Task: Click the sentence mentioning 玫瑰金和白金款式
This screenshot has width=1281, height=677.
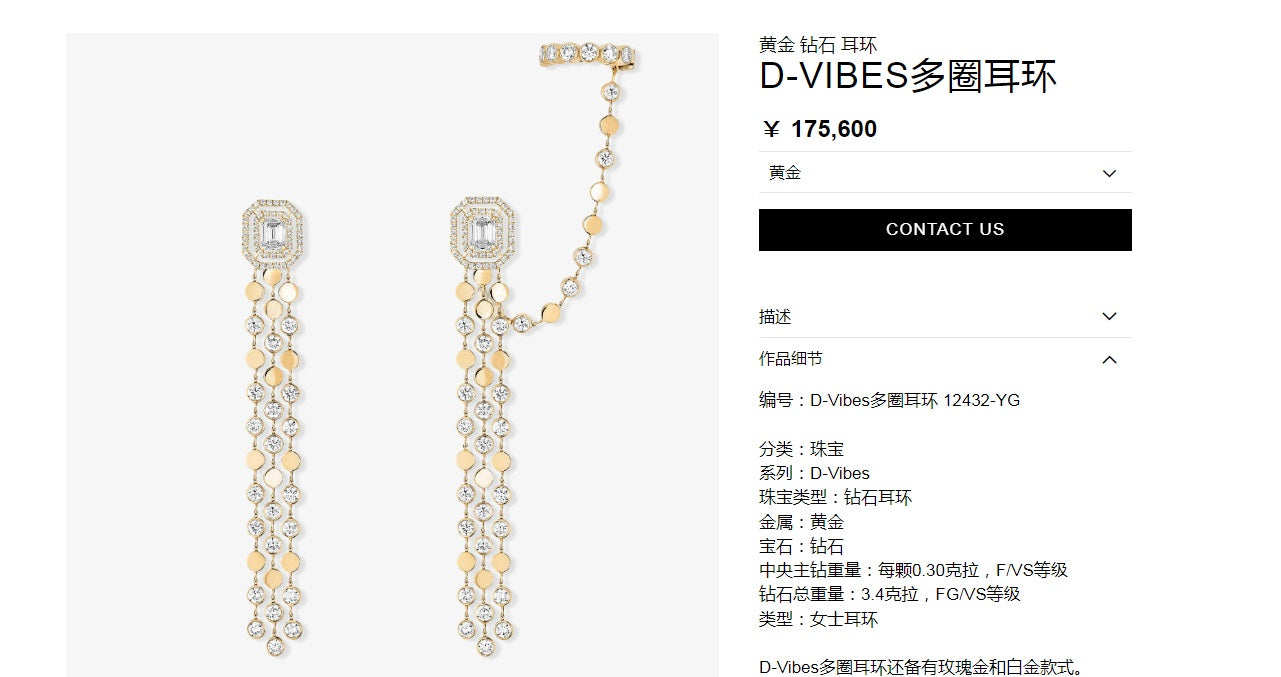Action: (x=922, y=667)
